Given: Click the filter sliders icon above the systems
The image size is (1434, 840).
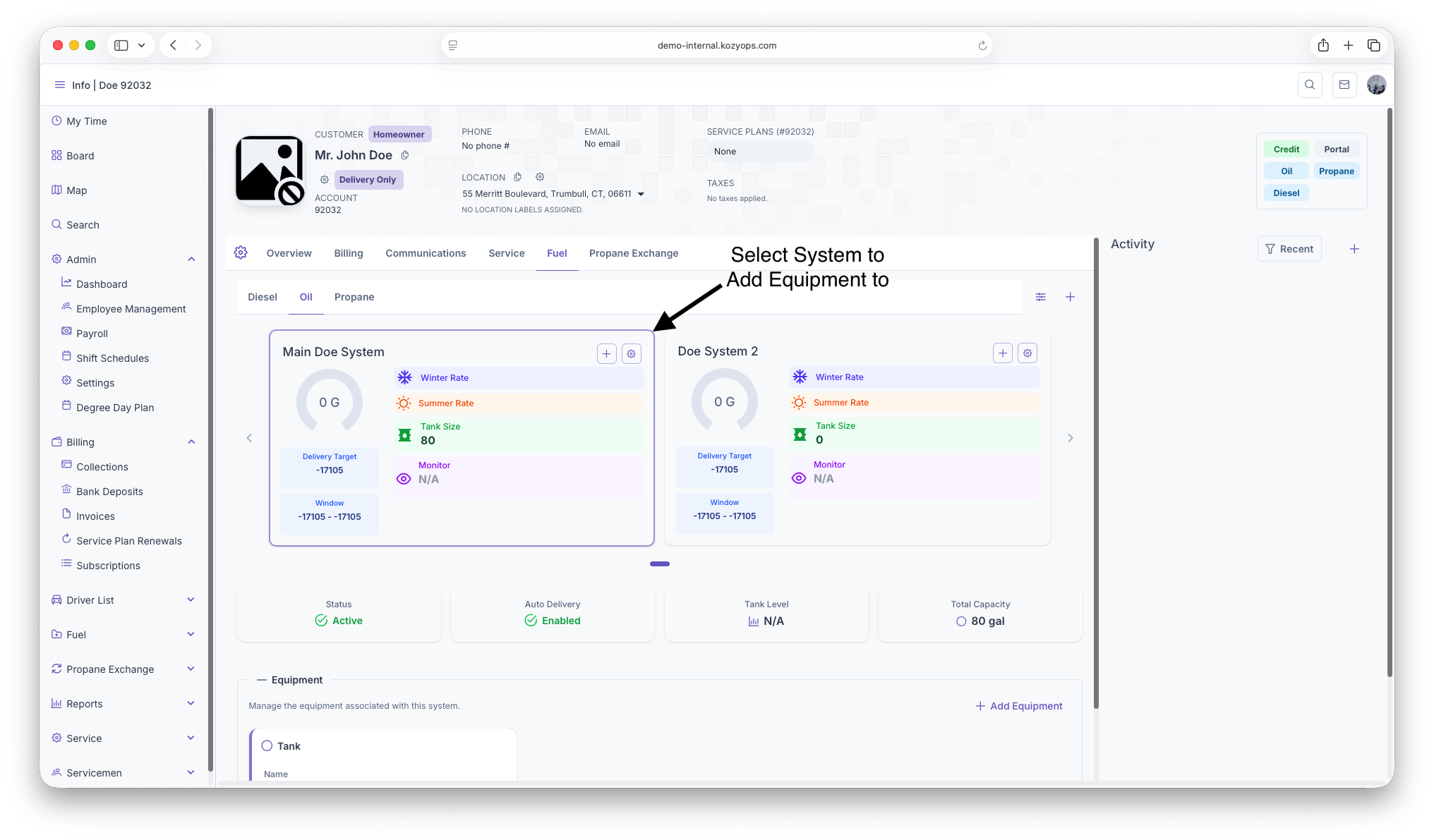Looking at the screenshot, I should pos(1040,297).
